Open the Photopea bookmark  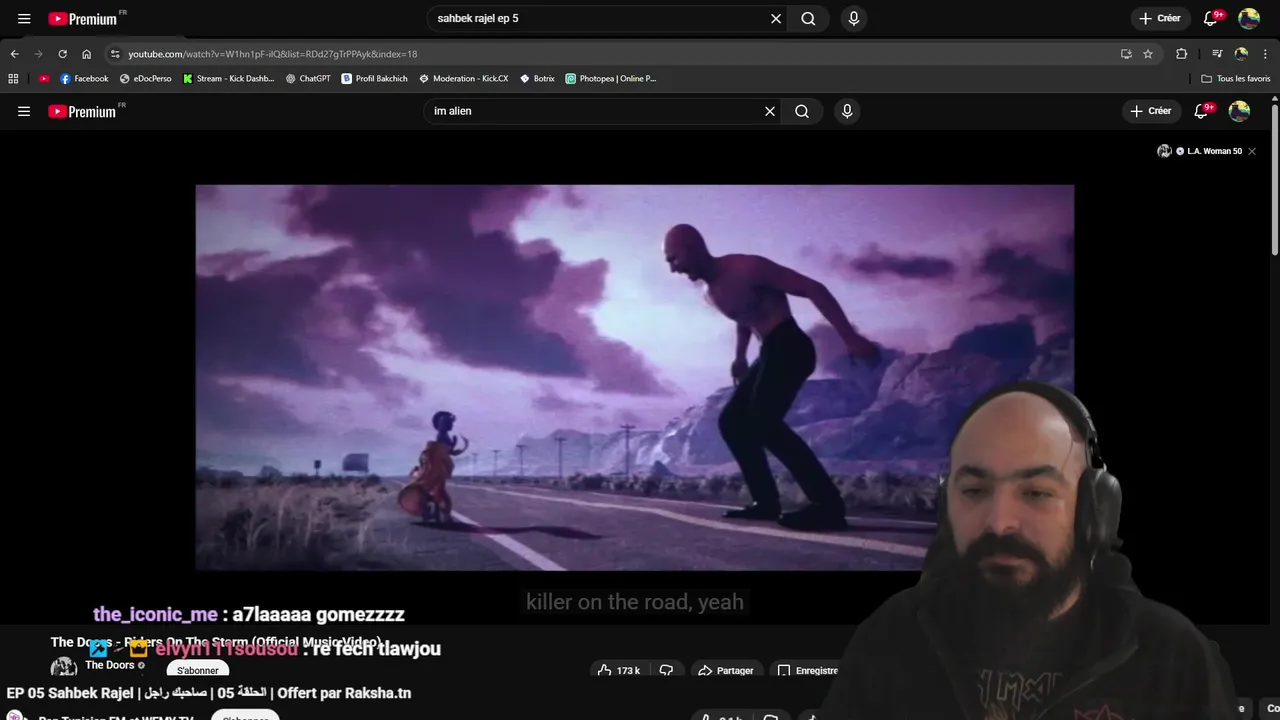(610, 78)
